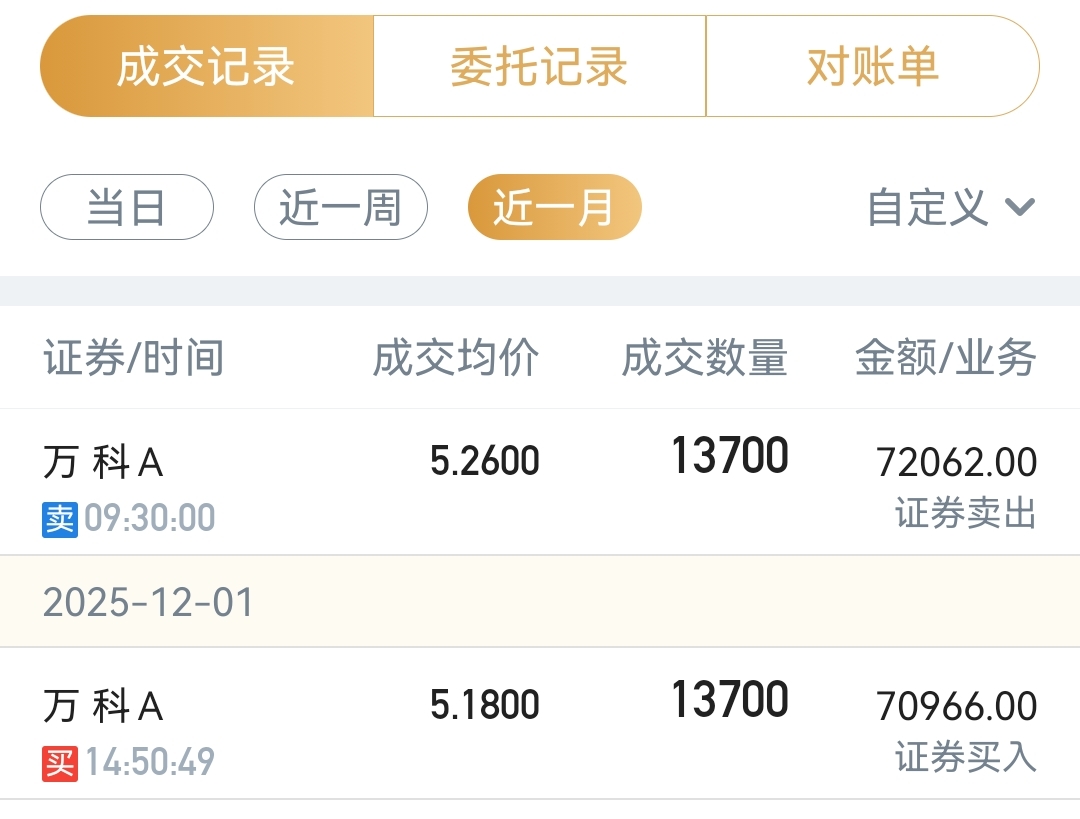This screenshot has height=819, width=1080.
Task: Select the 近一周 time range
Action: pos(340,208)
